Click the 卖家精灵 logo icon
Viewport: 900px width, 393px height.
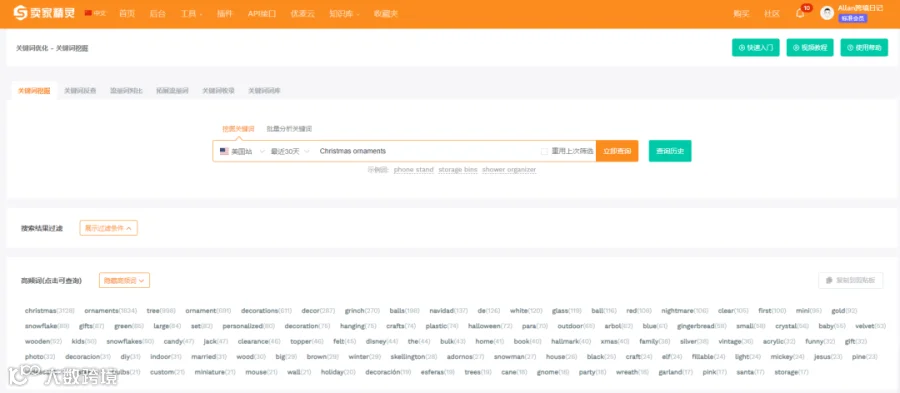20,13
